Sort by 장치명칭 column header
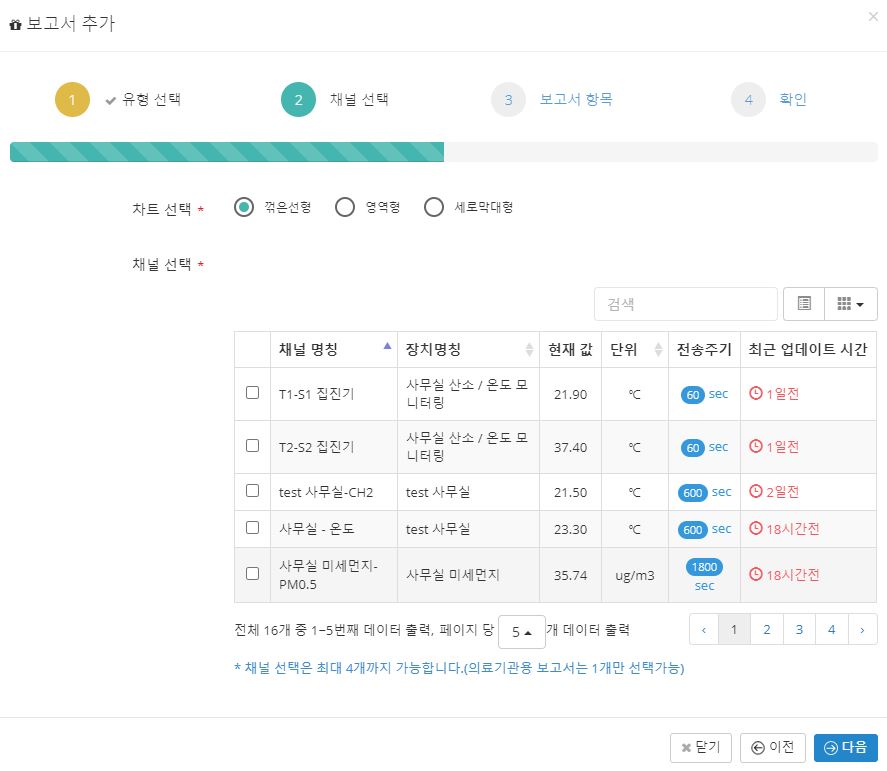The width and height of the screenshot is (887, 771). click(x=468, y=350)
